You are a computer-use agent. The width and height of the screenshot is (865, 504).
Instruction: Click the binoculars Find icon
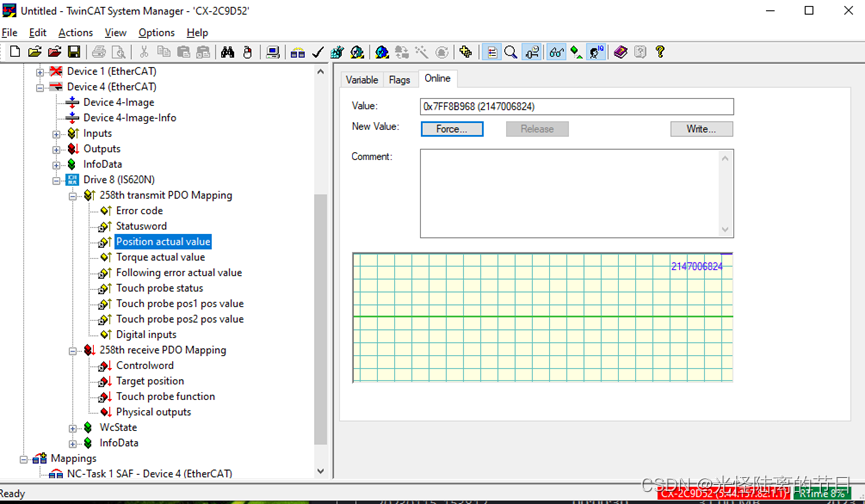[x=227, y=52]
